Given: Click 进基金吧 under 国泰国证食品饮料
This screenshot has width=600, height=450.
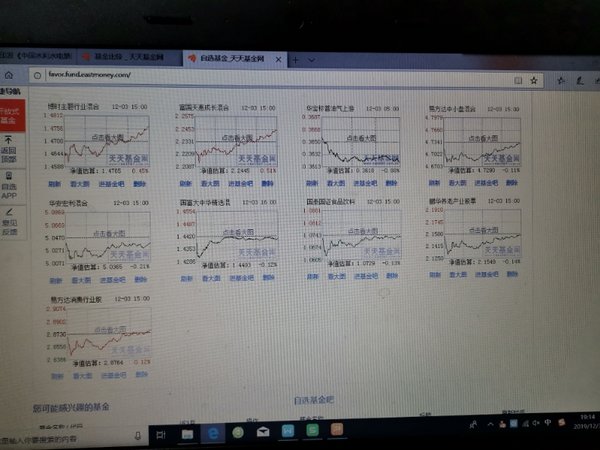Looking at the screenshot, I should (x=365, y=276).
